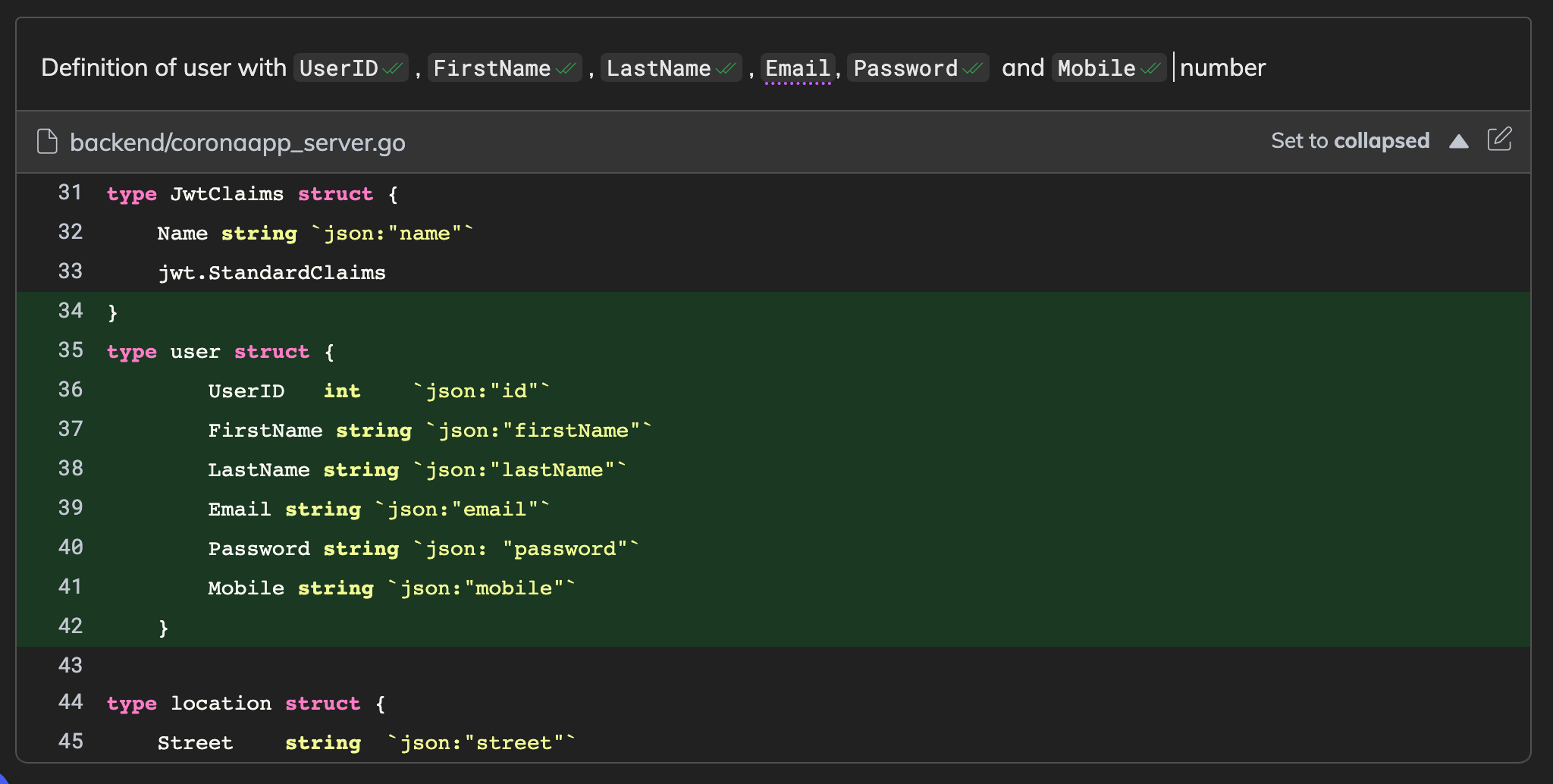Click the 'Set to collapsed' label
Image resolution: width=1553 pixels, height=784 pixels.
(1350, 141)
